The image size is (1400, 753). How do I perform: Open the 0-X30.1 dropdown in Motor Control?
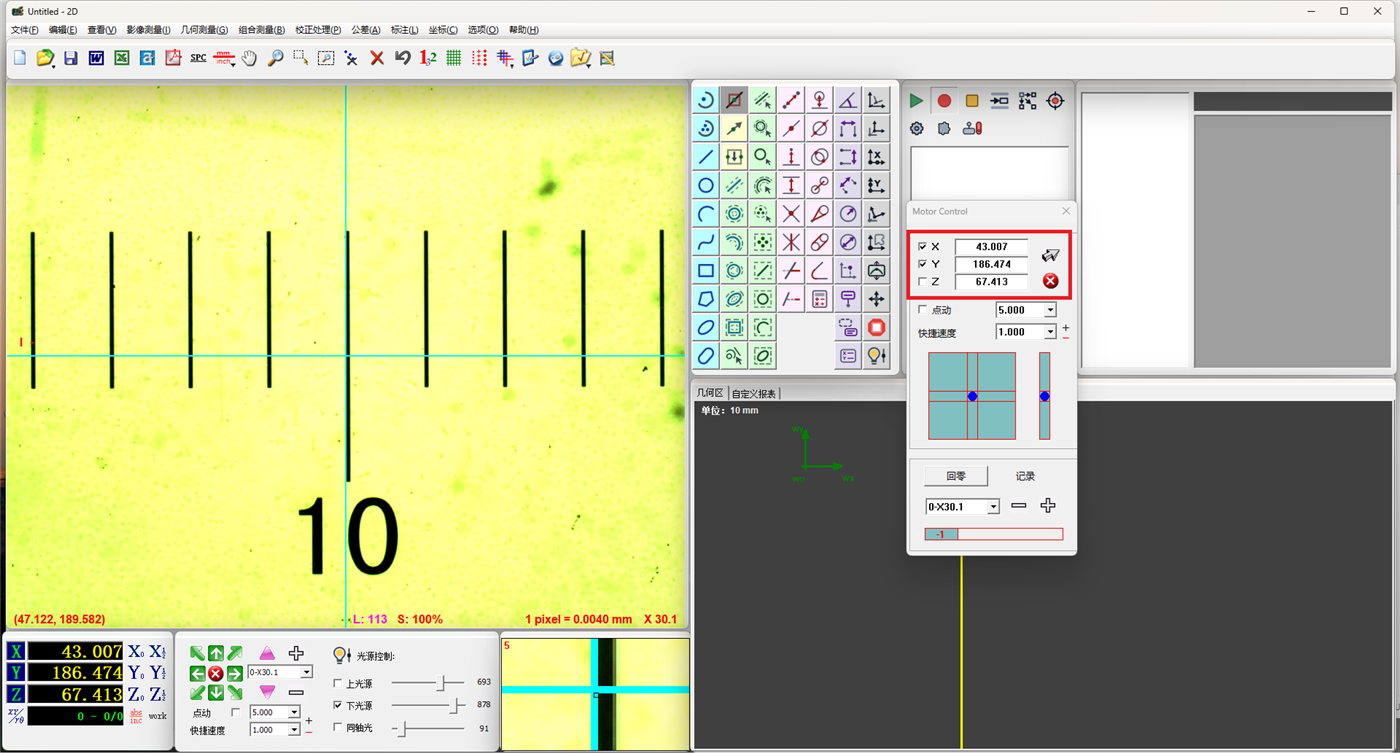[x=993, y=507]
